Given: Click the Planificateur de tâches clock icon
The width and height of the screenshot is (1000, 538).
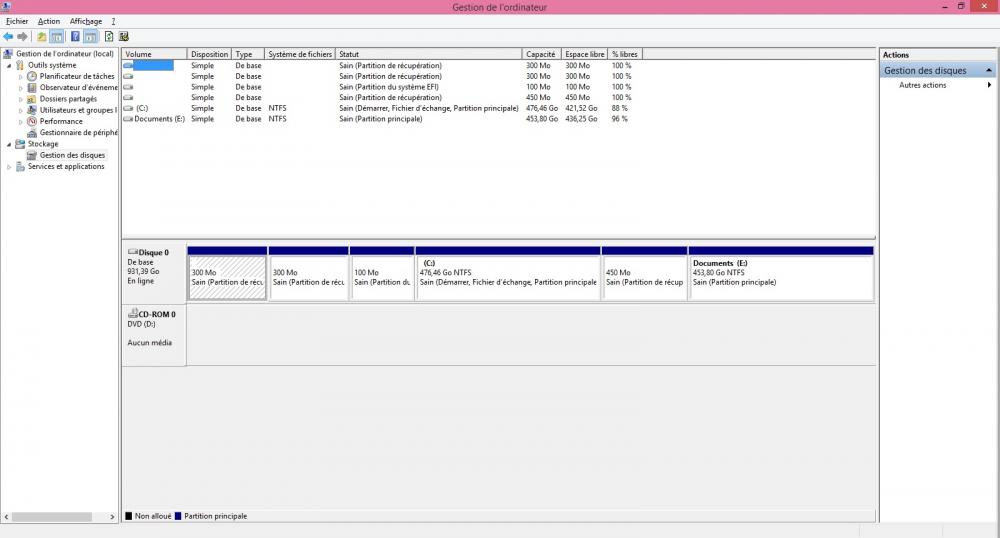Looking at the screenshot, I should (32, 76).
